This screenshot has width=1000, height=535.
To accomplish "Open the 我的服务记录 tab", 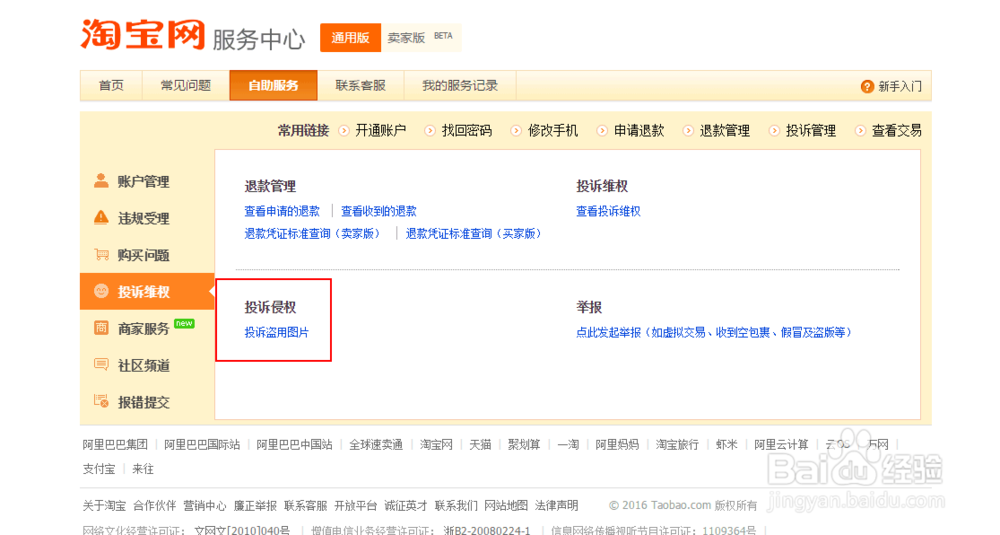I will tap(460, 85).
